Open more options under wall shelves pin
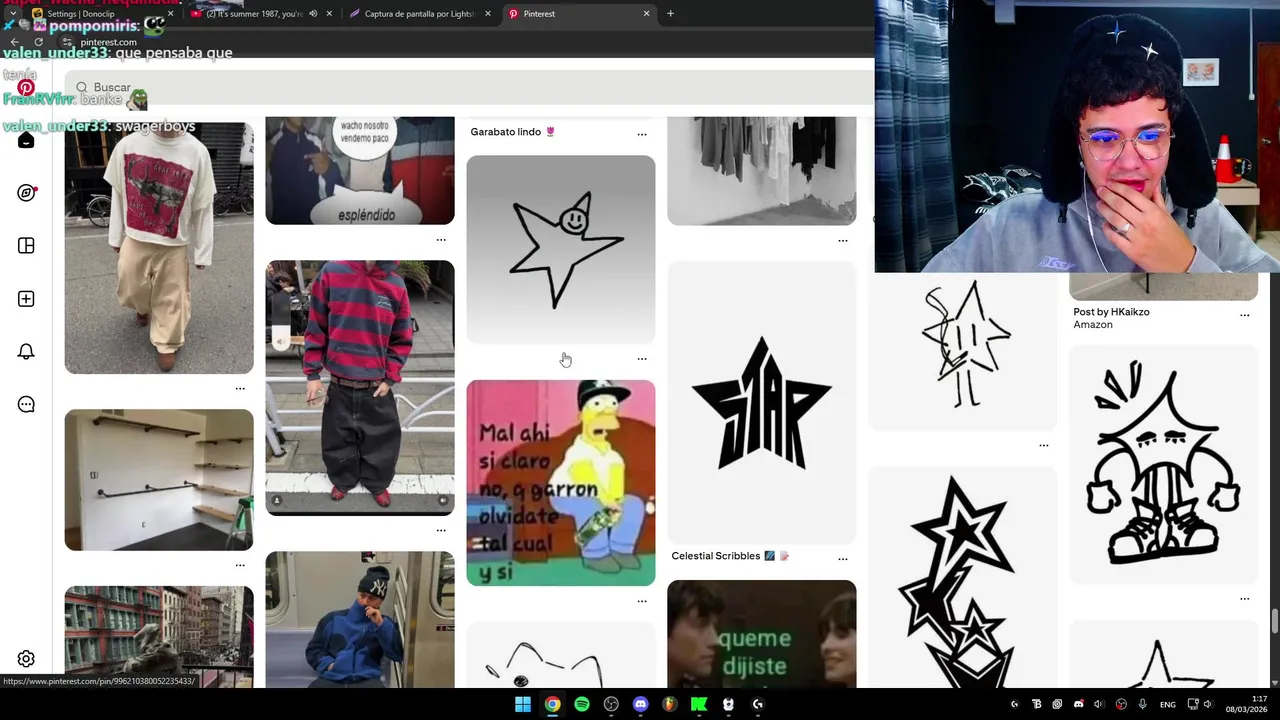 [x=240, y=565]
